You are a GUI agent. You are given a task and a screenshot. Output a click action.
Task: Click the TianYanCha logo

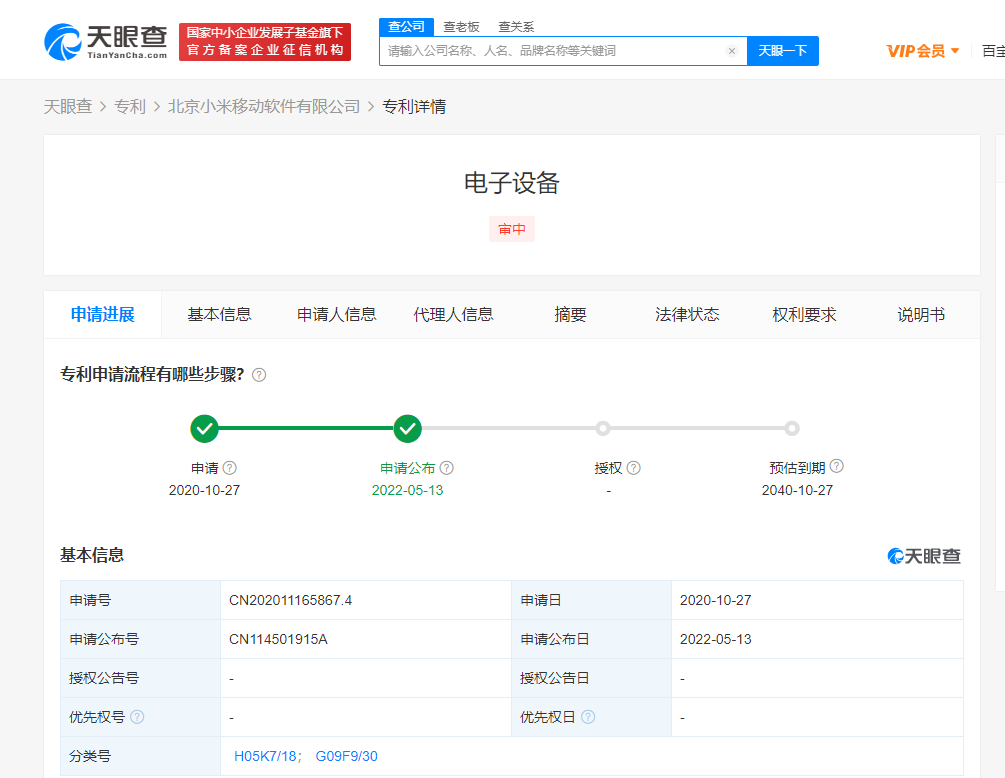[106, 42]
